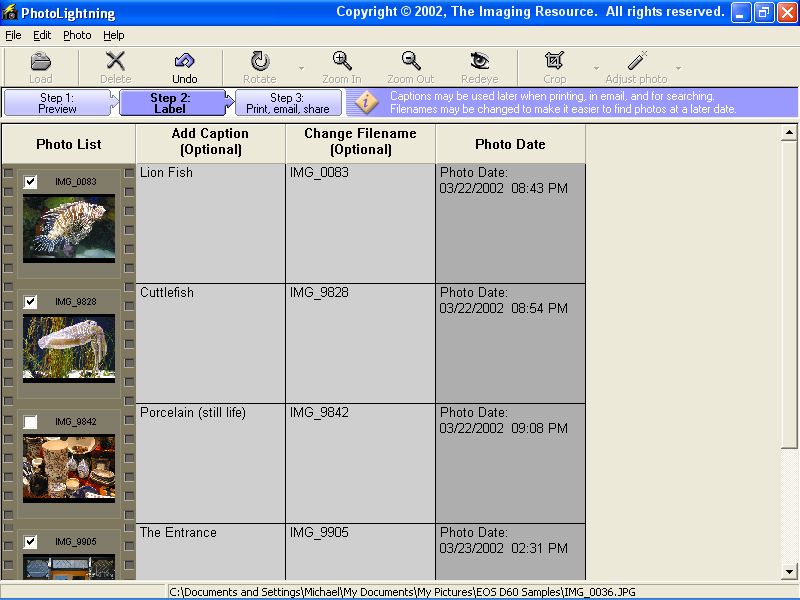Go to Step 3: Print, email, share
The height and width of the screenshot is (600, 800).
pos(288,103)
